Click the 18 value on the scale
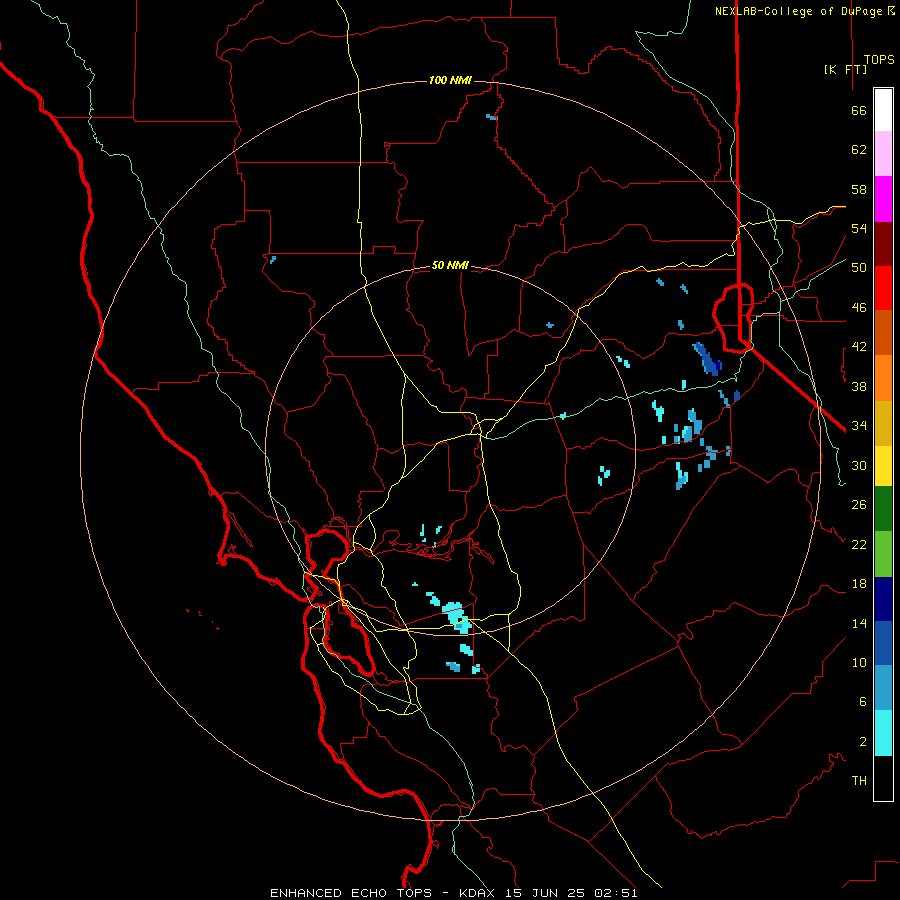This screenshot has height=900, width=900. (x=859, y=583)
